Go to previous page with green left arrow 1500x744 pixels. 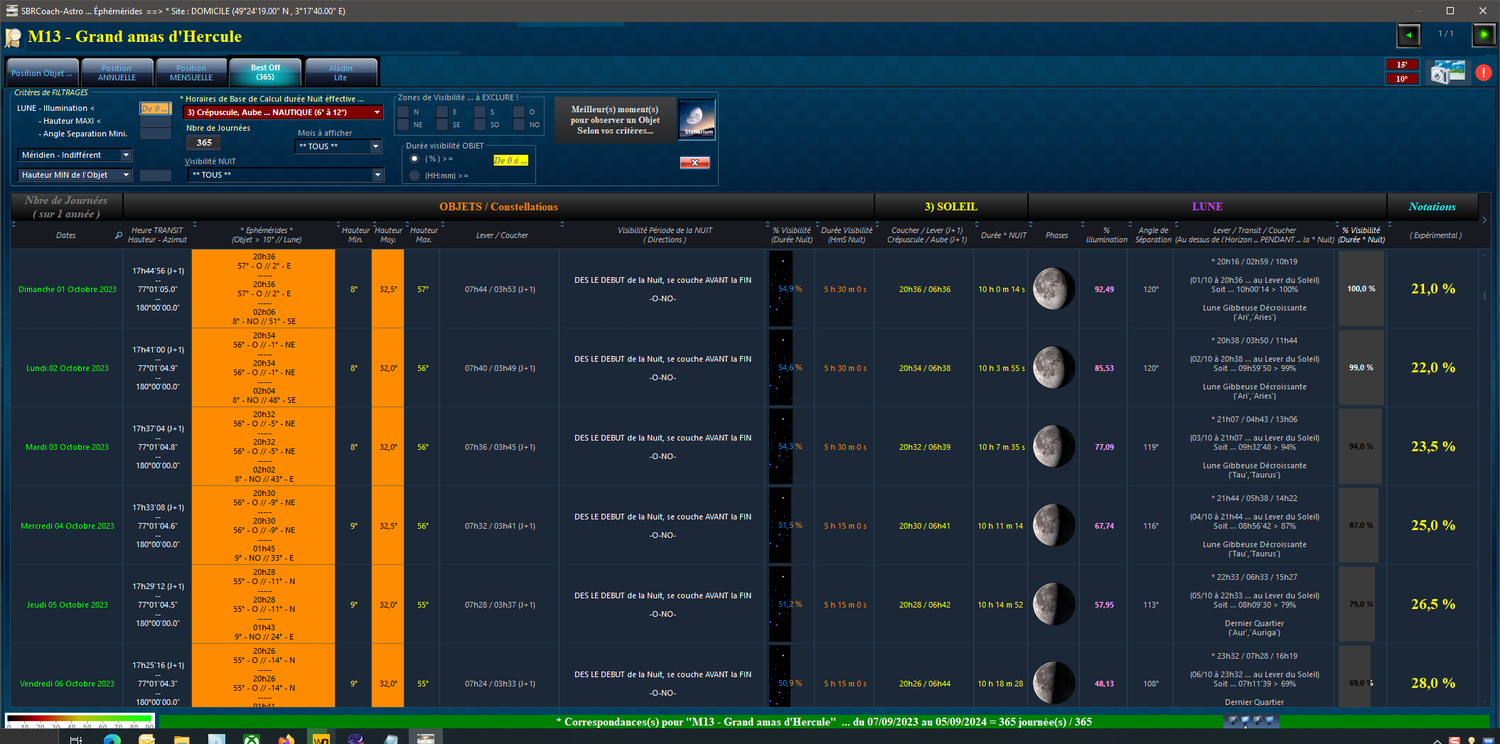[1408, 36]
